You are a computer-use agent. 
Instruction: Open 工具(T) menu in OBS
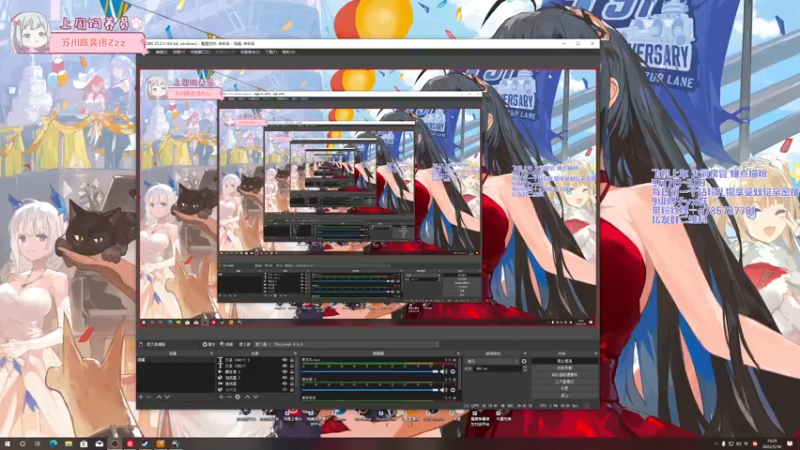tap(271, 52)
